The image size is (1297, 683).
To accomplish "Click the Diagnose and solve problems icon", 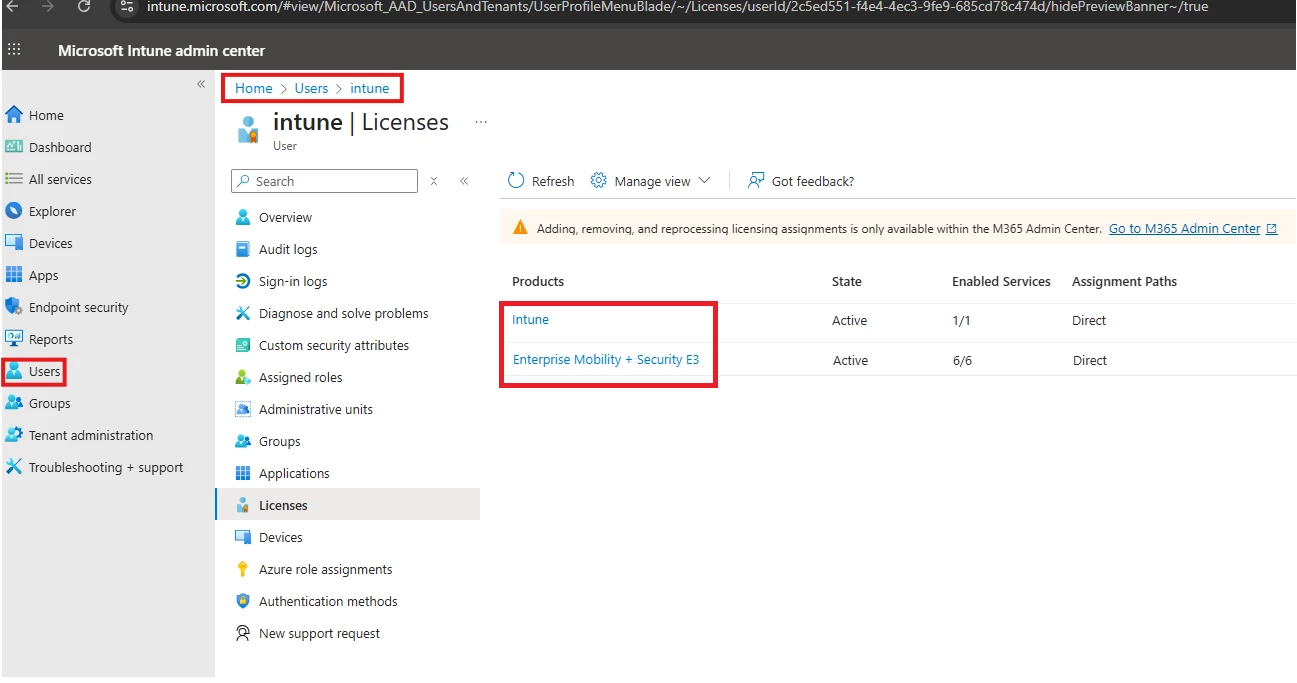I will coord(243,313).
